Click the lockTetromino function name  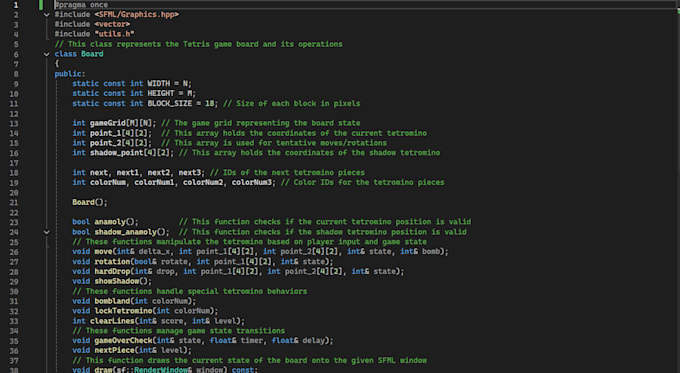click(123, 311)
